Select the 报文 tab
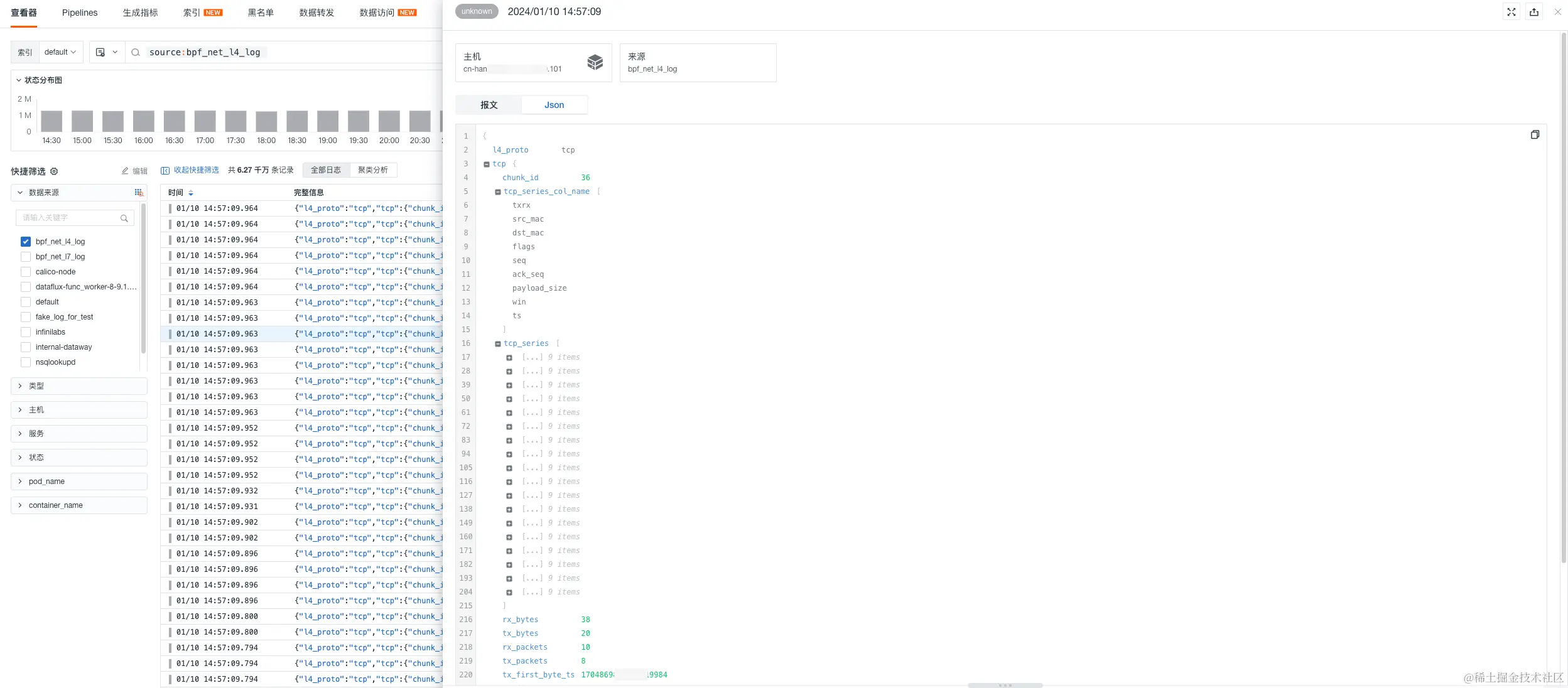1568x688 pixels. coord(489,105)
